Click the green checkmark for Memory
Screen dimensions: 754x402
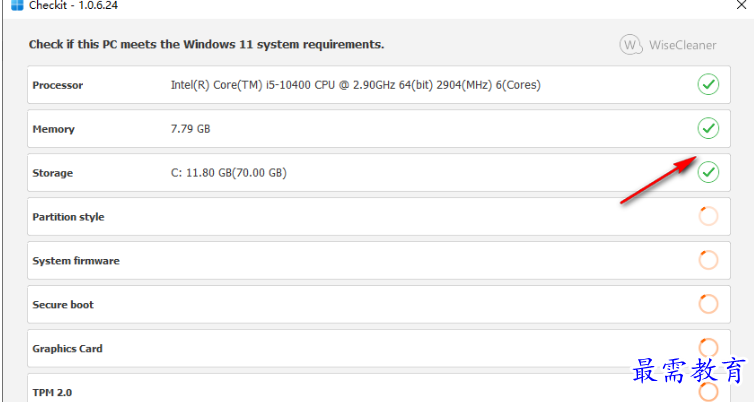(x=708, y=128)
